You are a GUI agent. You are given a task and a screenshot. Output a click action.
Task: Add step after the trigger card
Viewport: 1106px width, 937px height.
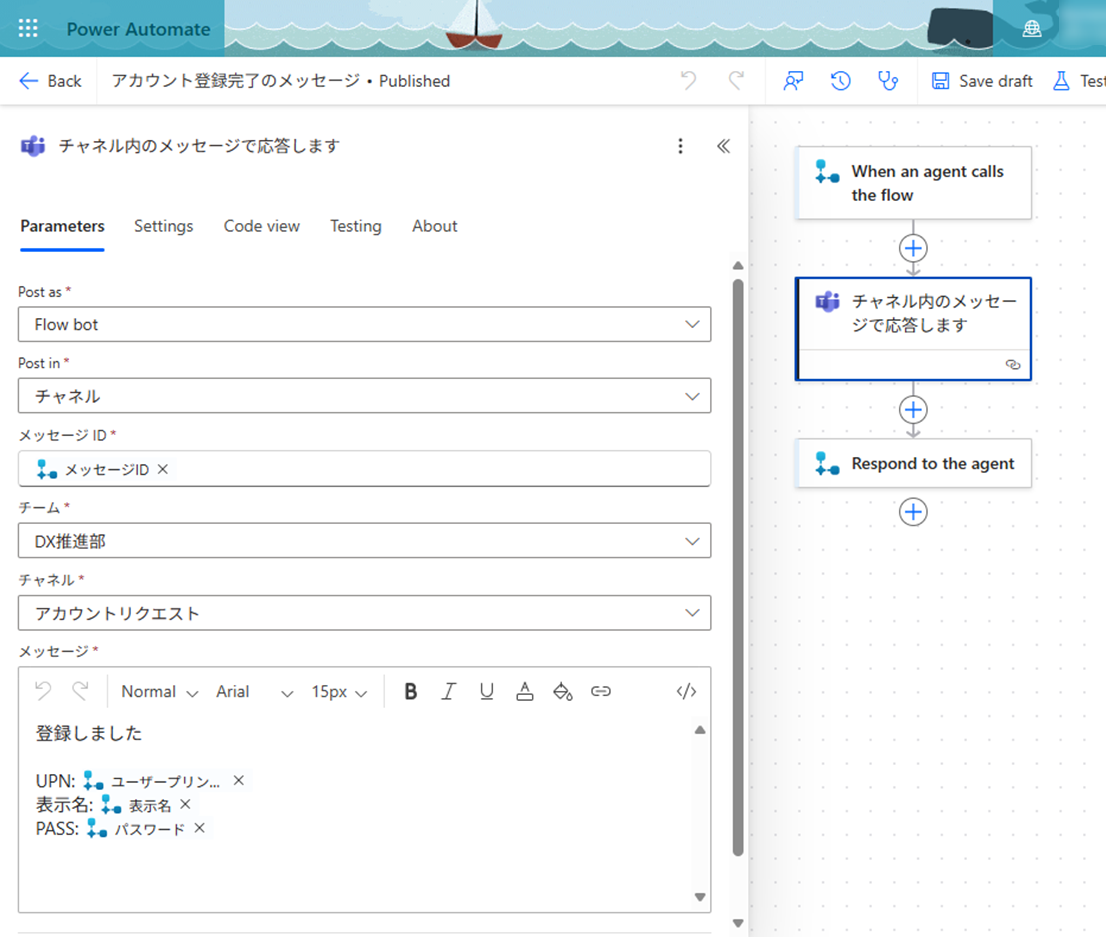[x=913, y=248]
